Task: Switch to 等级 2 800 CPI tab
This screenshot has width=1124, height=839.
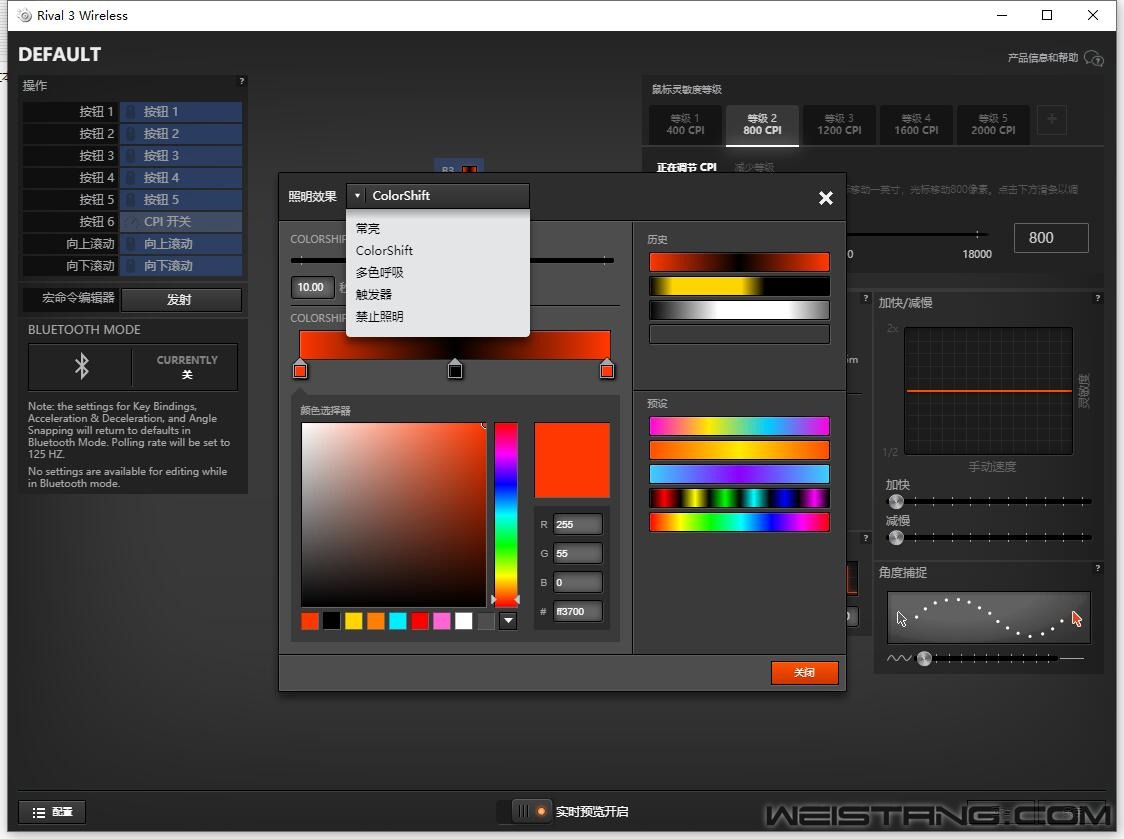Action: (x=762, y=125)
